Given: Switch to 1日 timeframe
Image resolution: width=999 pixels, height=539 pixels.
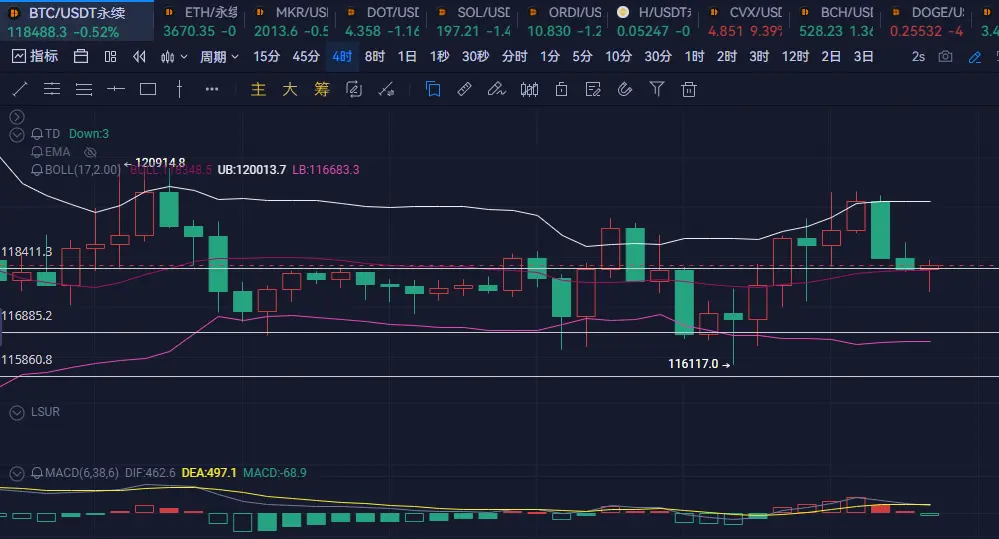Looking at the screenshot, I should coord(407,57).
